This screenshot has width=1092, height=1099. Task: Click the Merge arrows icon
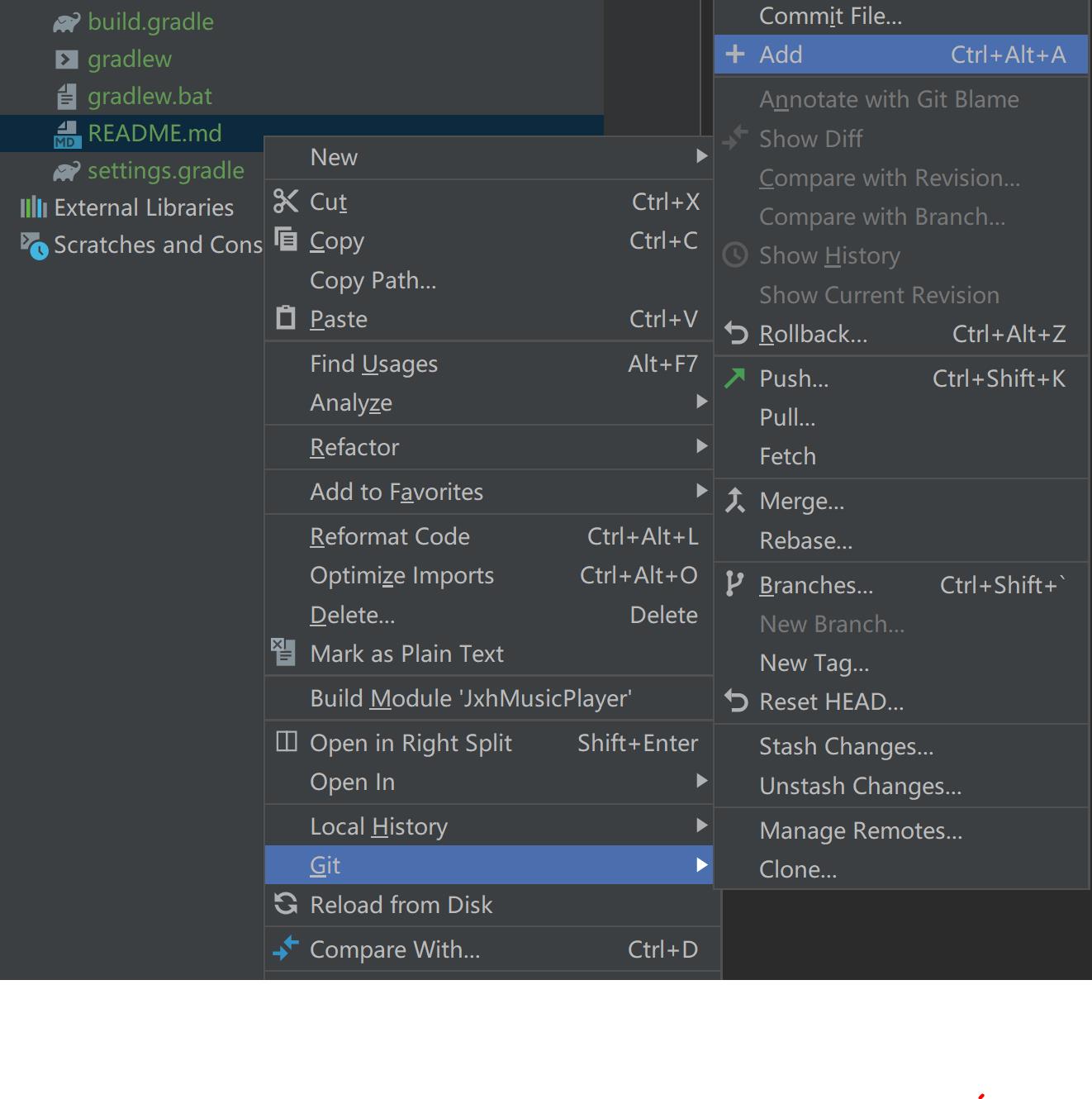[735, 500]
